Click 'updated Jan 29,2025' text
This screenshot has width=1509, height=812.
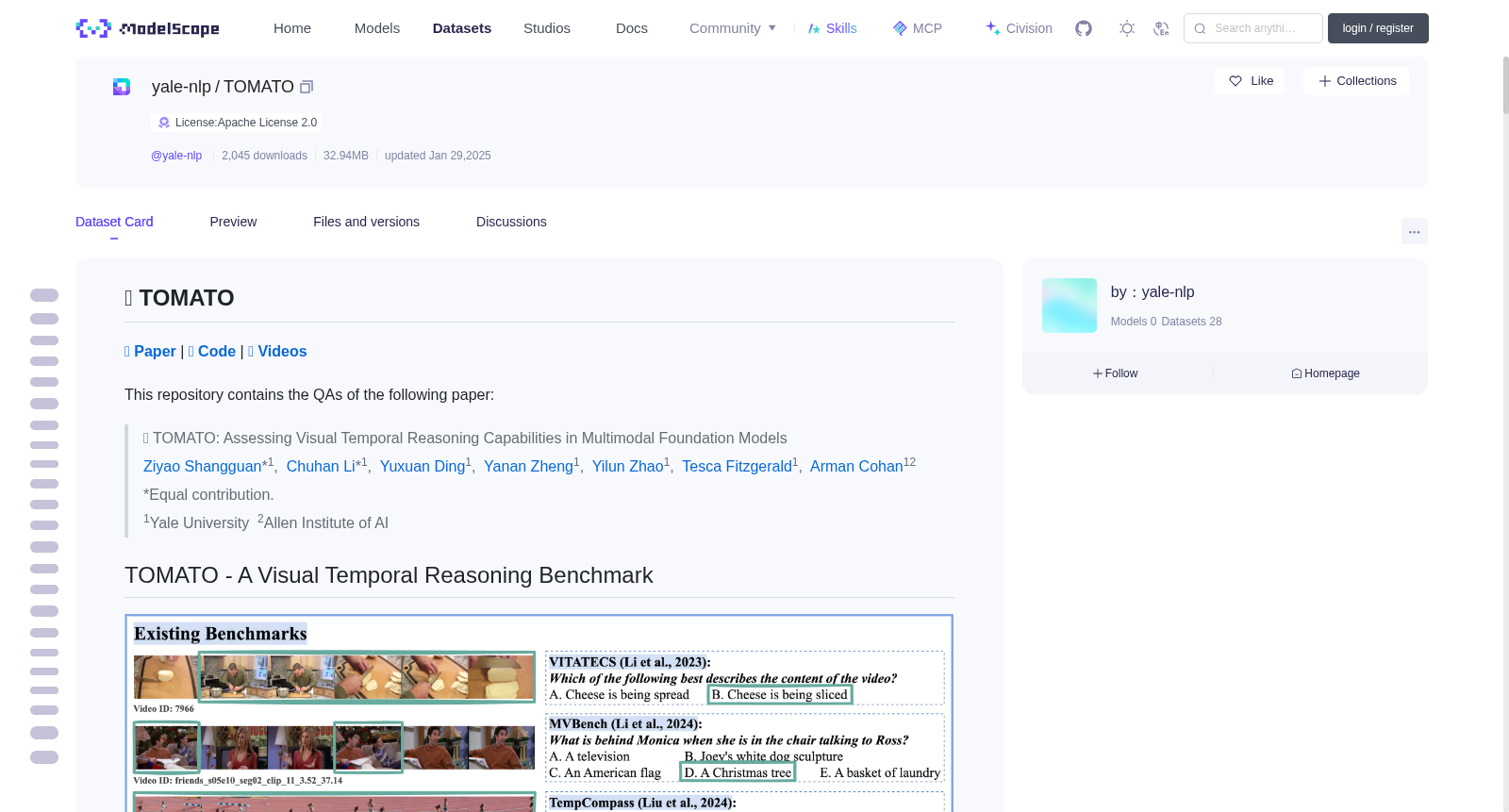click(438, 156)
